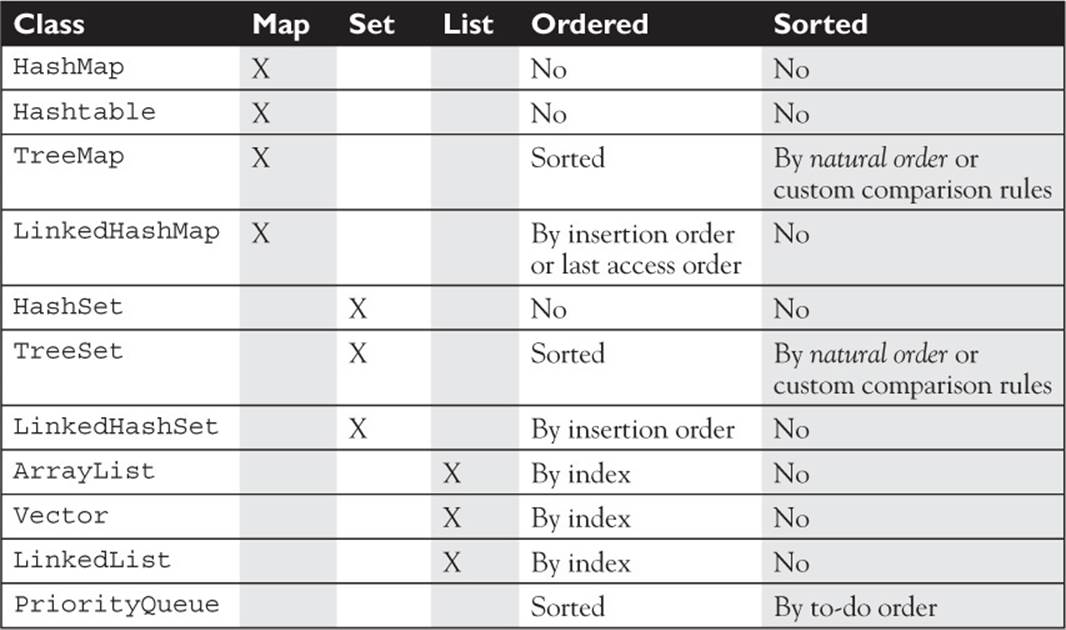The height and width of the screenshot is (630, 1066).
Task: Click the X in ArrayList List column
Action: pyautogui.click(x=452, y=473)
